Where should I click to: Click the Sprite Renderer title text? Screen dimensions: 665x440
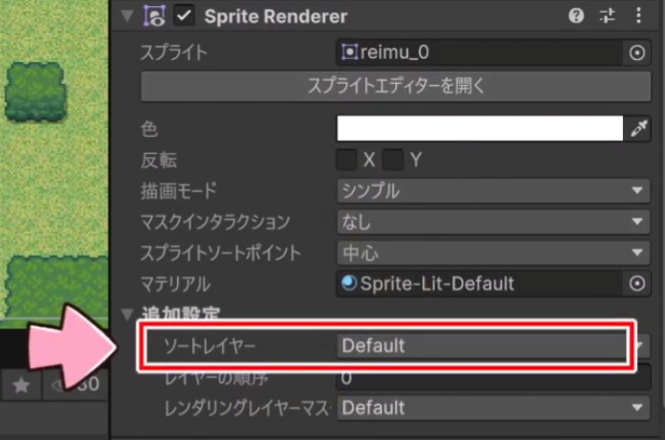(x=276, y=17)
